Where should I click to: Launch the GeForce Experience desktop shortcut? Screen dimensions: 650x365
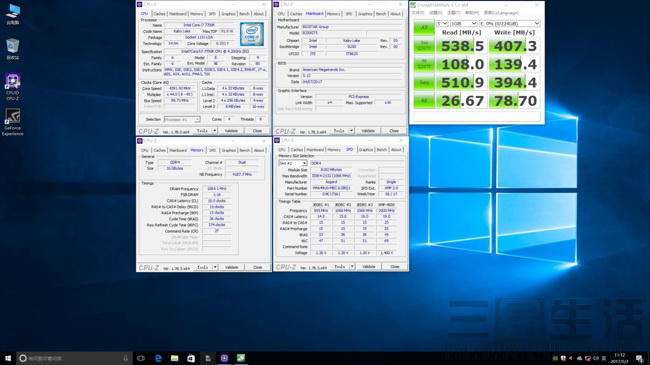pos(12,122)
